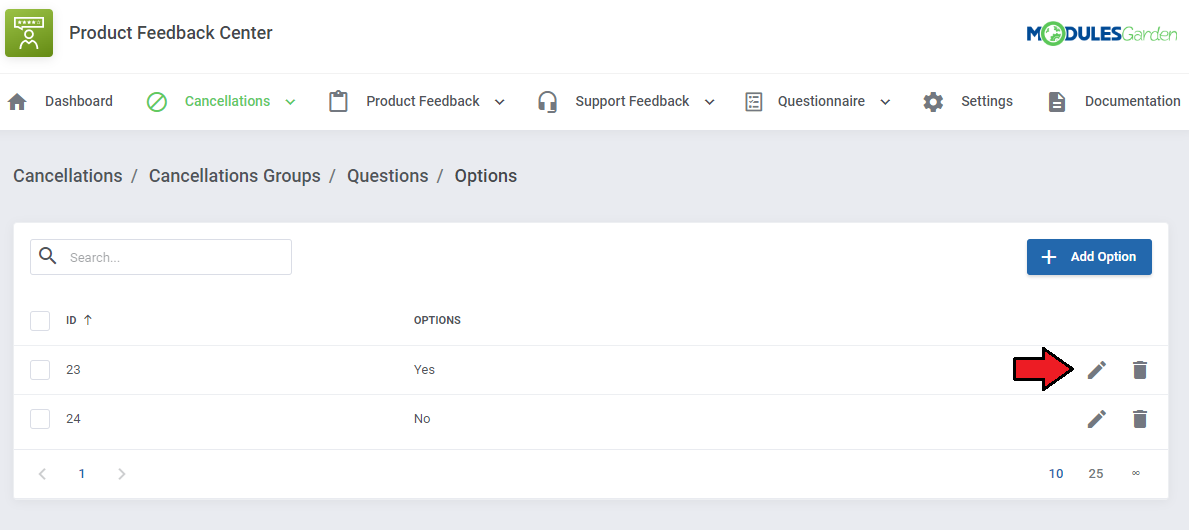
Task: Expand the Product Feedback menu chevron
Action: pos(500,102)
